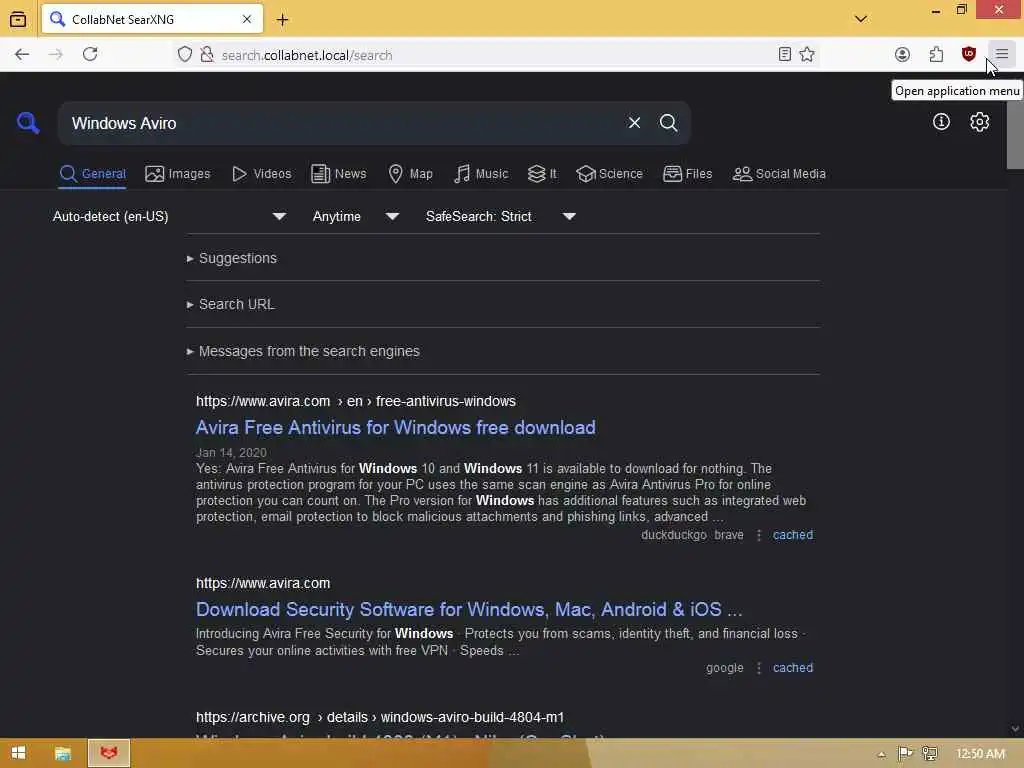
Task: Bookmark this page with the star
Action: (807, 54)
